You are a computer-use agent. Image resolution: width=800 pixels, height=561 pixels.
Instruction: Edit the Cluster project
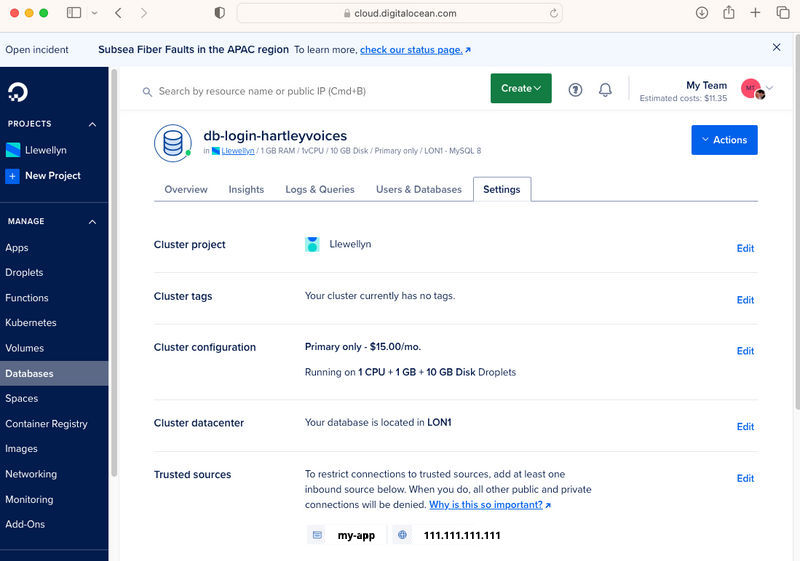[745, 248]
